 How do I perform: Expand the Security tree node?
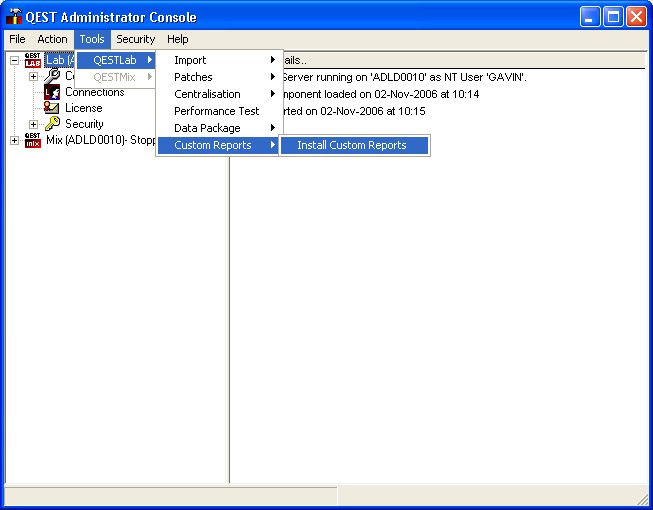(33, 124)
